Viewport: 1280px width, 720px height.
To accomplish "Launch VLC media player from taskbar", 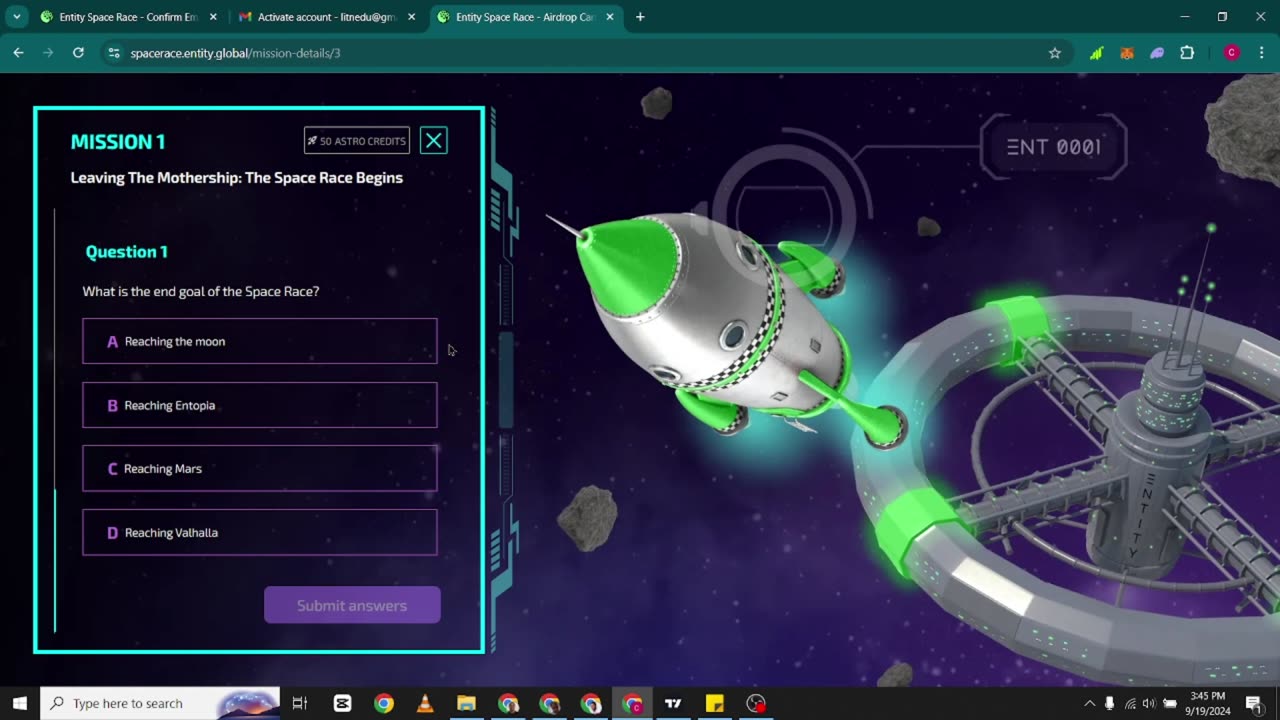I will click(425, 703).
